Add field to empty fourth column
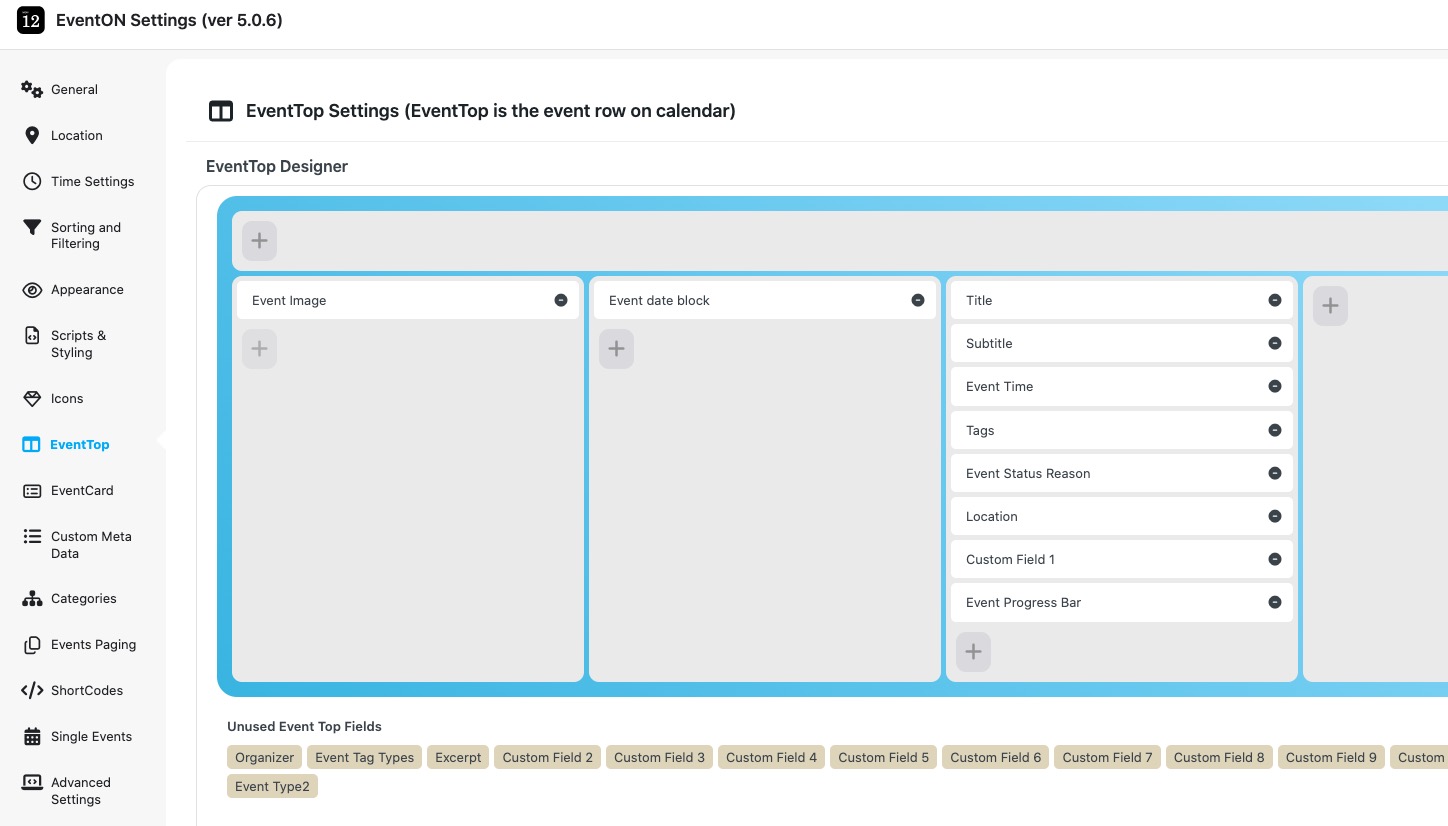 coord(1330,306)
